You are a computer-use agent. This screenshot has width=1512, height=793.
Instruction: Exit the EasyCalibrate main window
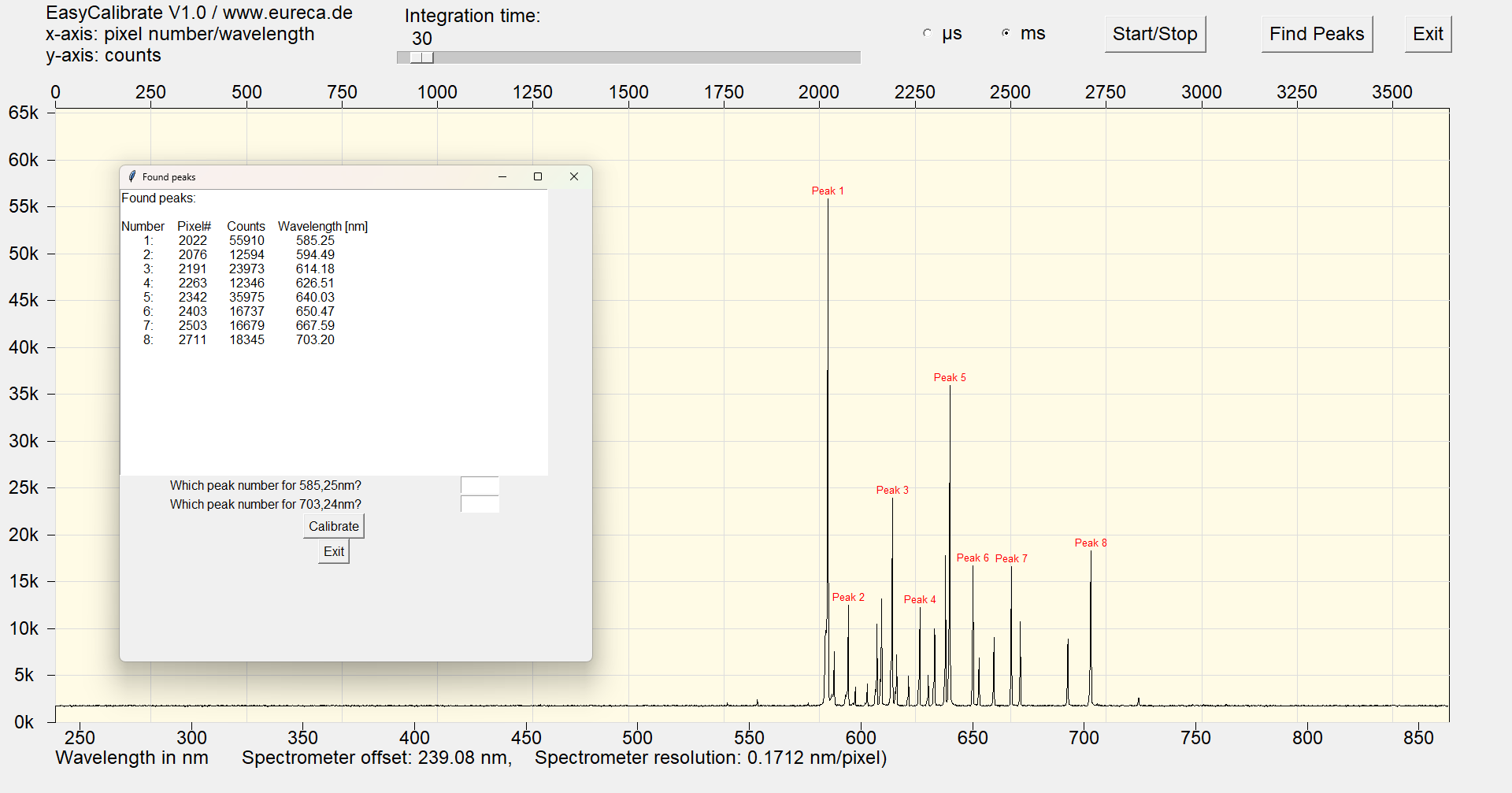pos(1428,34)
